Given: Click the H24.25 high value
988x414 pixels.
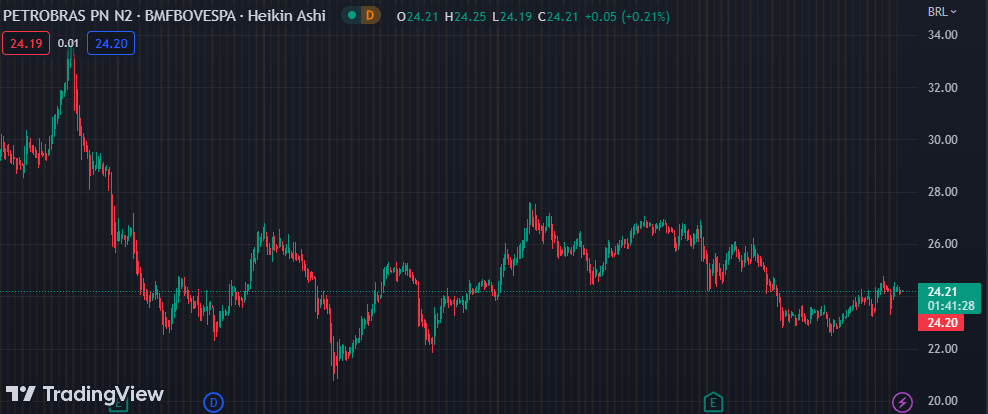Looking at the screenshot, I should [x=465, y=16].
